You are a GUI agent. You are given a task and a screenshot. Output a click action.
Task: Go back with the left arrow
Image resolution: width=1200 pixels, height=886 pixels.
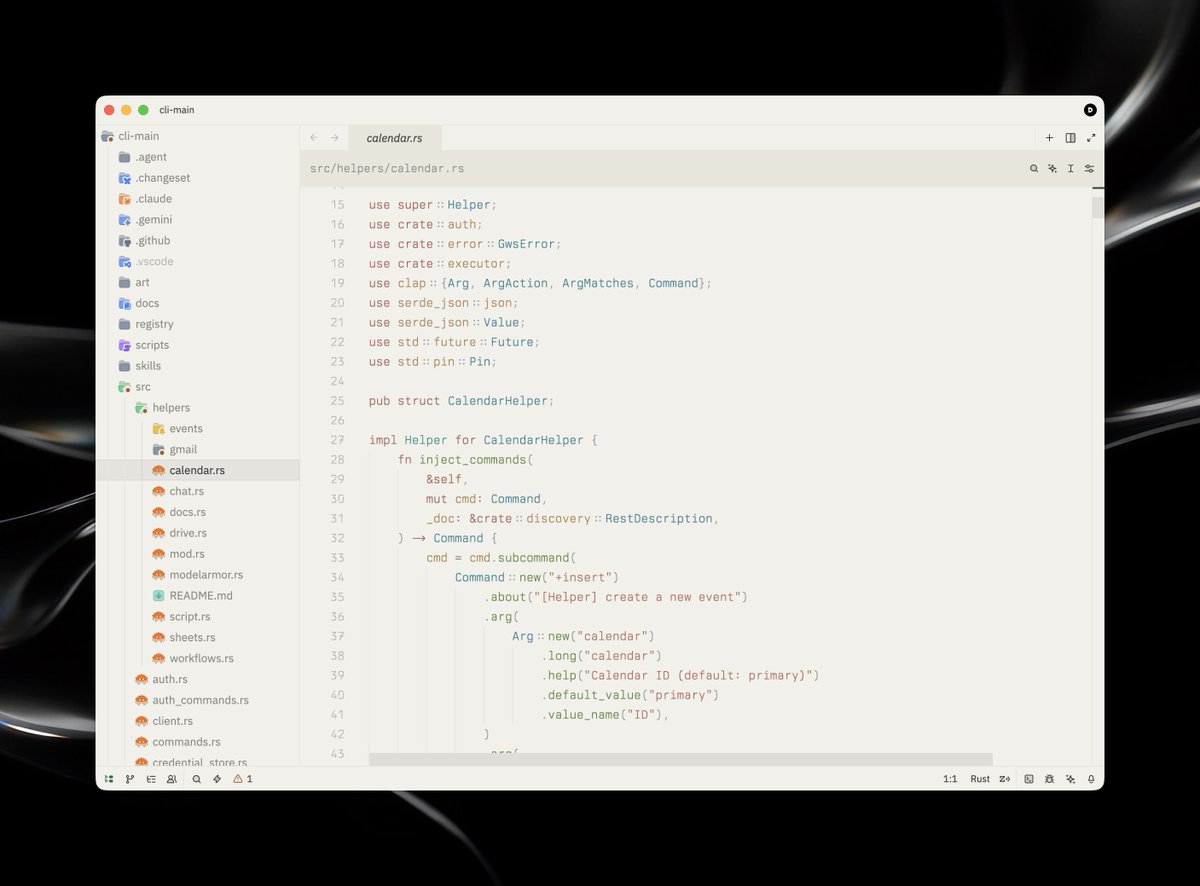pos(314,138)
